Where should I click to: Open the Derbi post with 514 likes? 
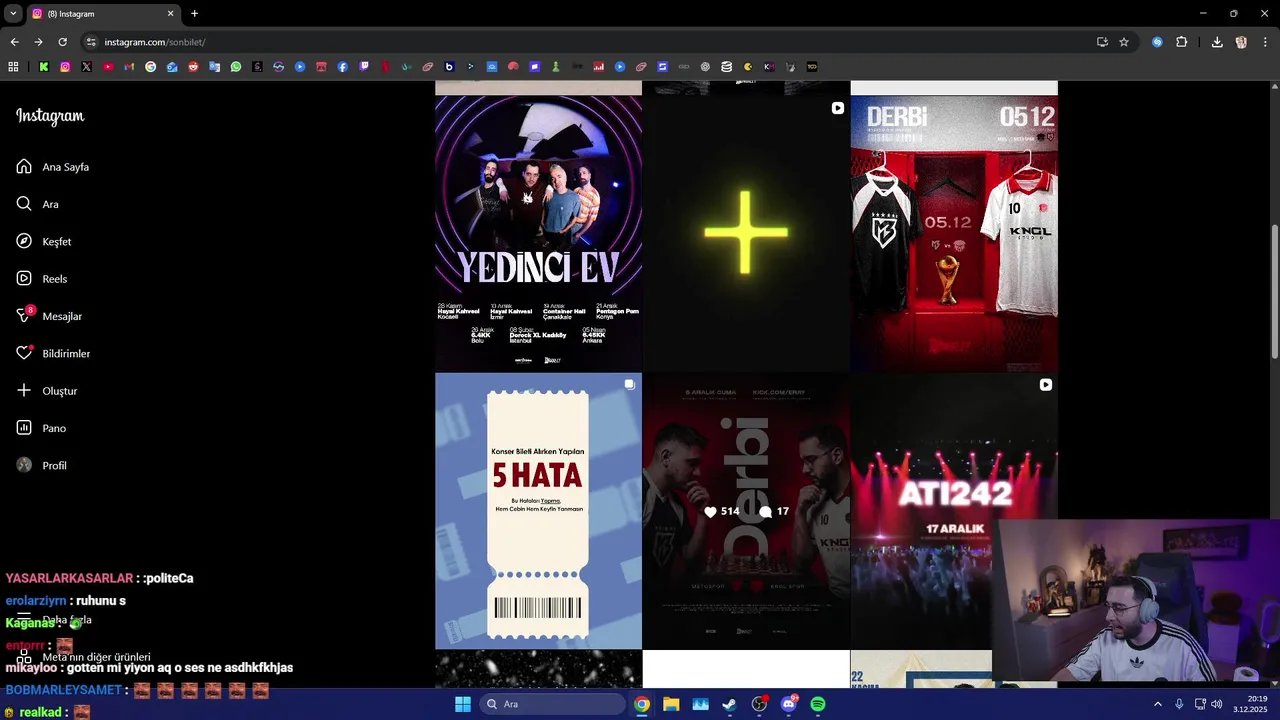tap(746, 511)
